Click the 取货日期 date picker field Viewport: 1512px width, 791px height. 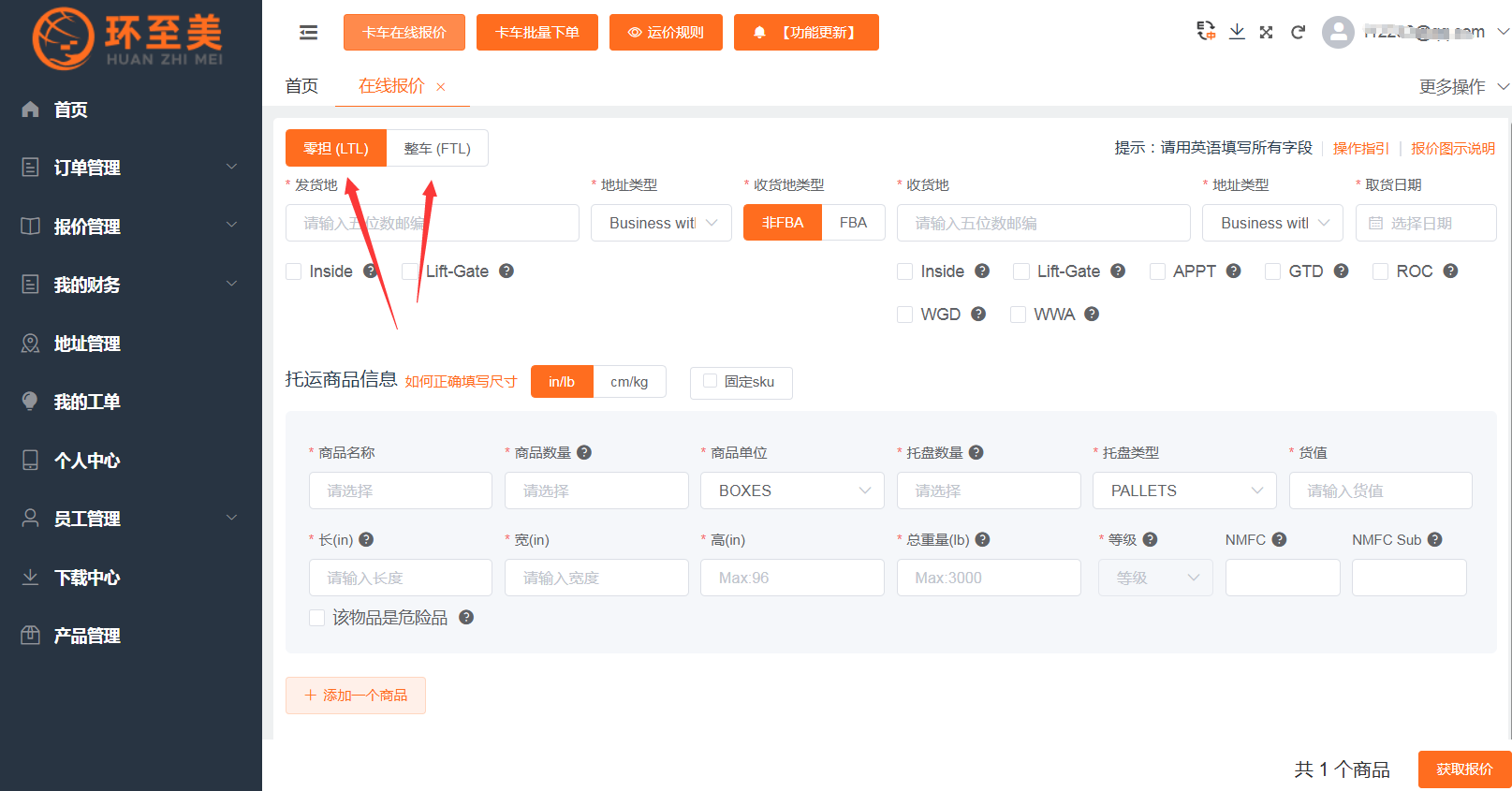click(1426, 223)
